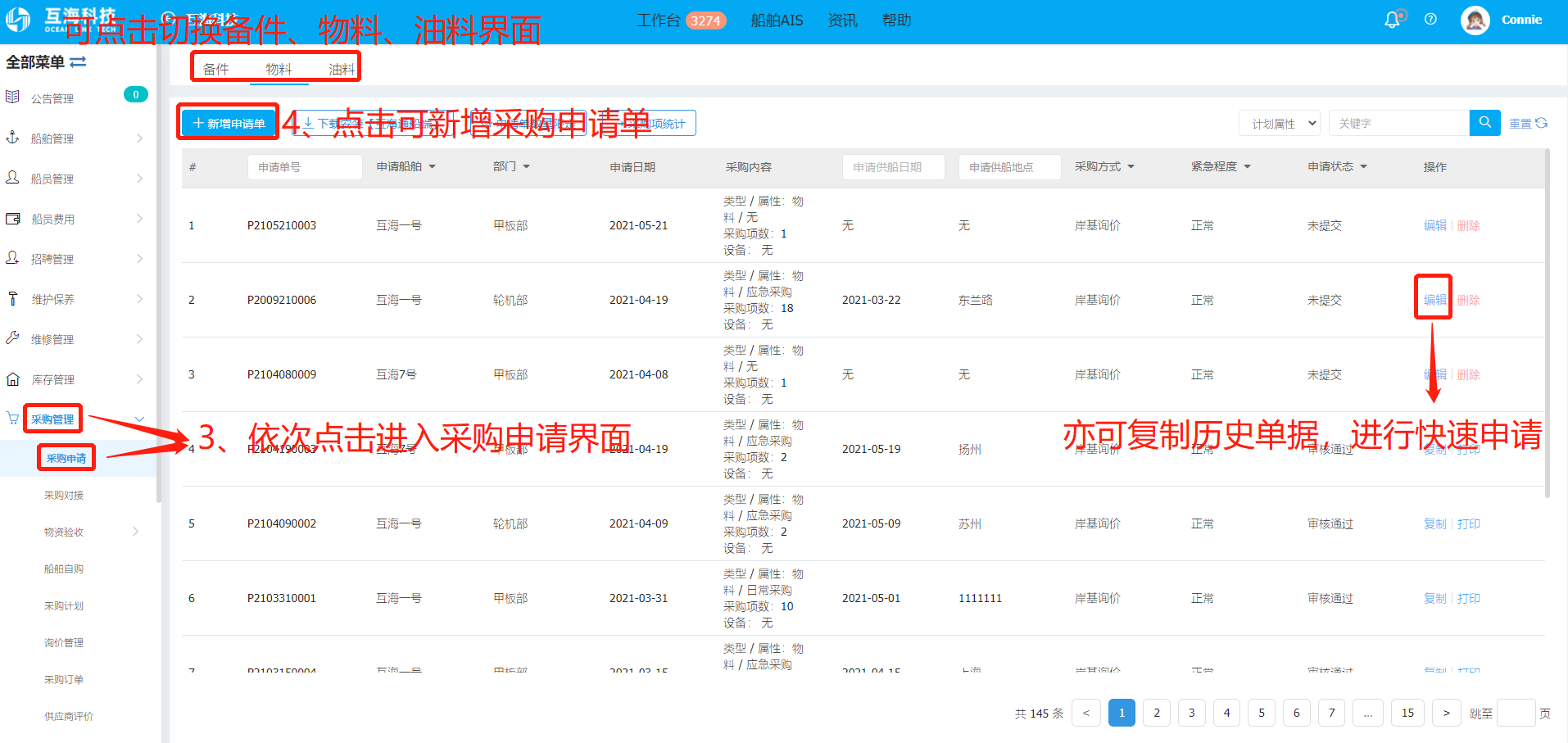This screenshot has height=743, width=1568.
Task: Click 打印 for request P2104090002
Action: 1468,523
